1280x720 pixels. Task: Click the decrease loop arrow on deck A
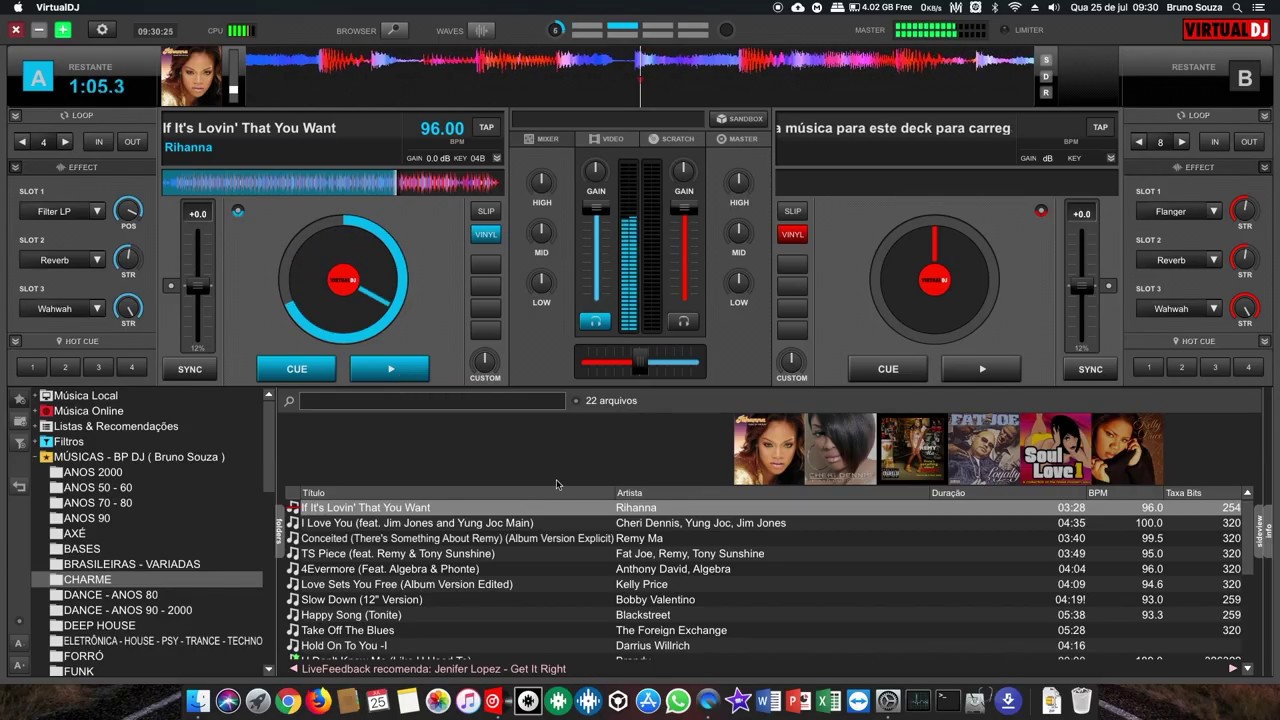point(22,142)
